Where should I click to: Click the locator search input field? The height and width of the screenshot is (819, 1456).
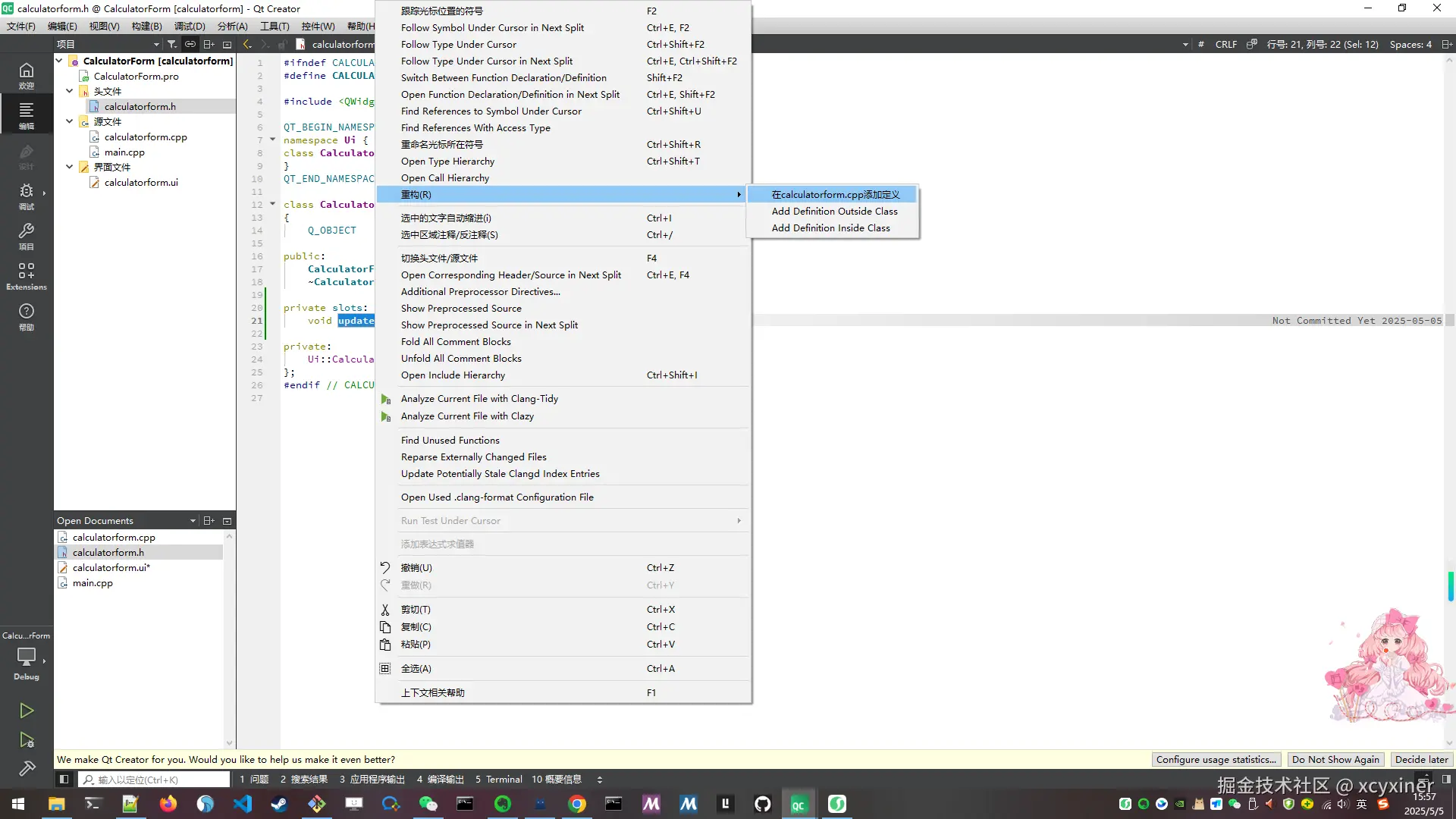point(155,779)
